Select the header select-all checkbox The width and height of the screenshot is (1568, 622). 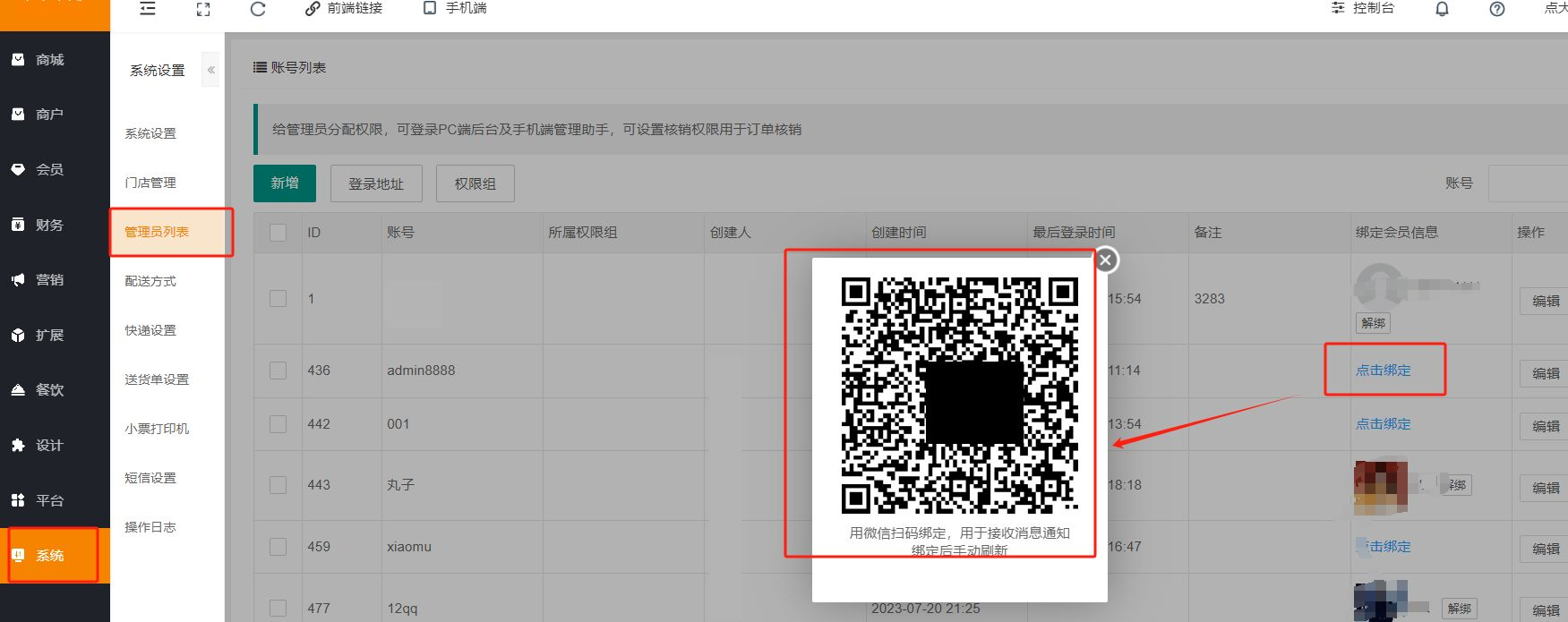click(x=278, y=233)
